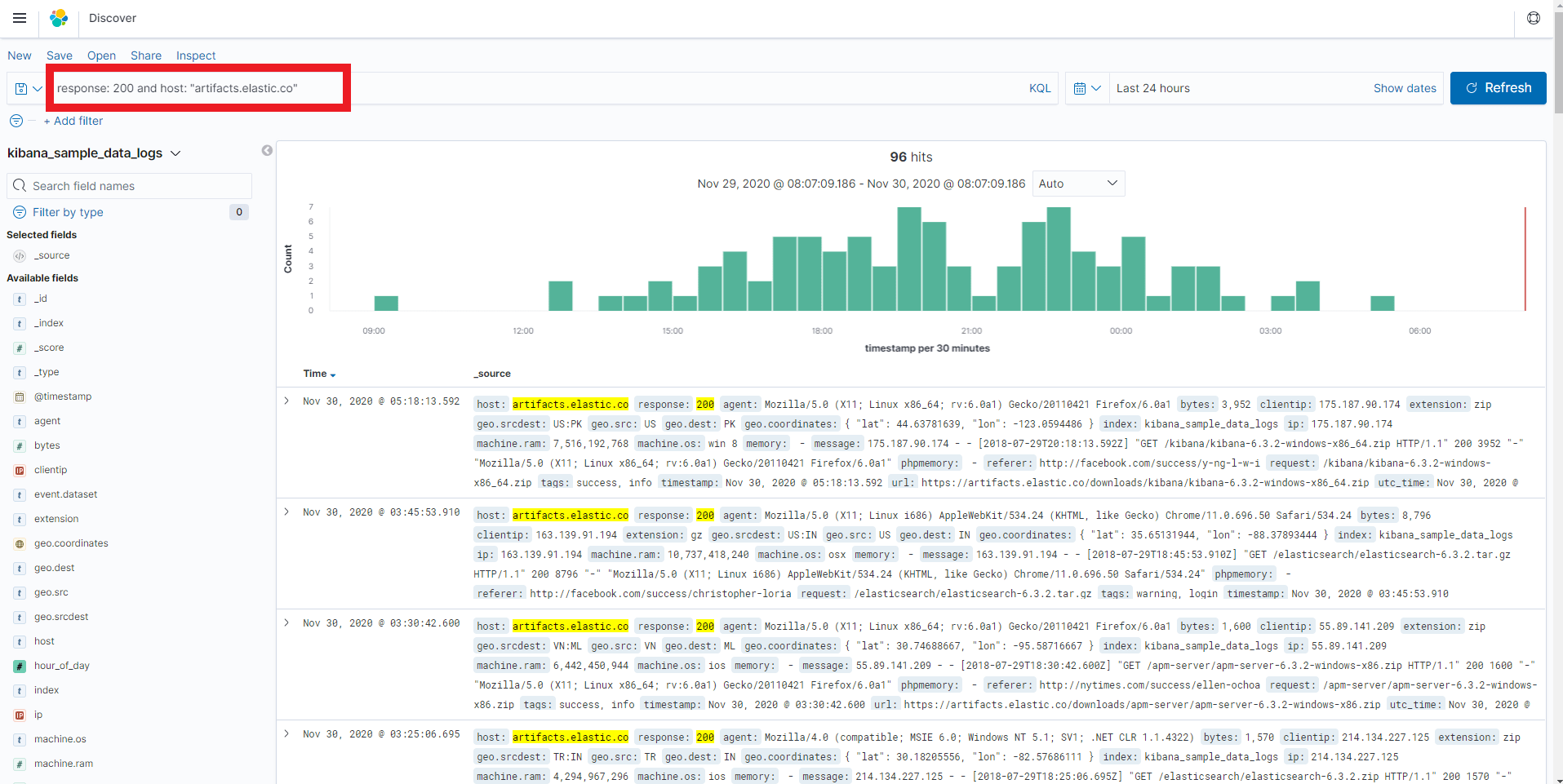1563x784 pixels.
Task: Change histogram interval using the Auto dropdown
Action: tap(1077, 184)
